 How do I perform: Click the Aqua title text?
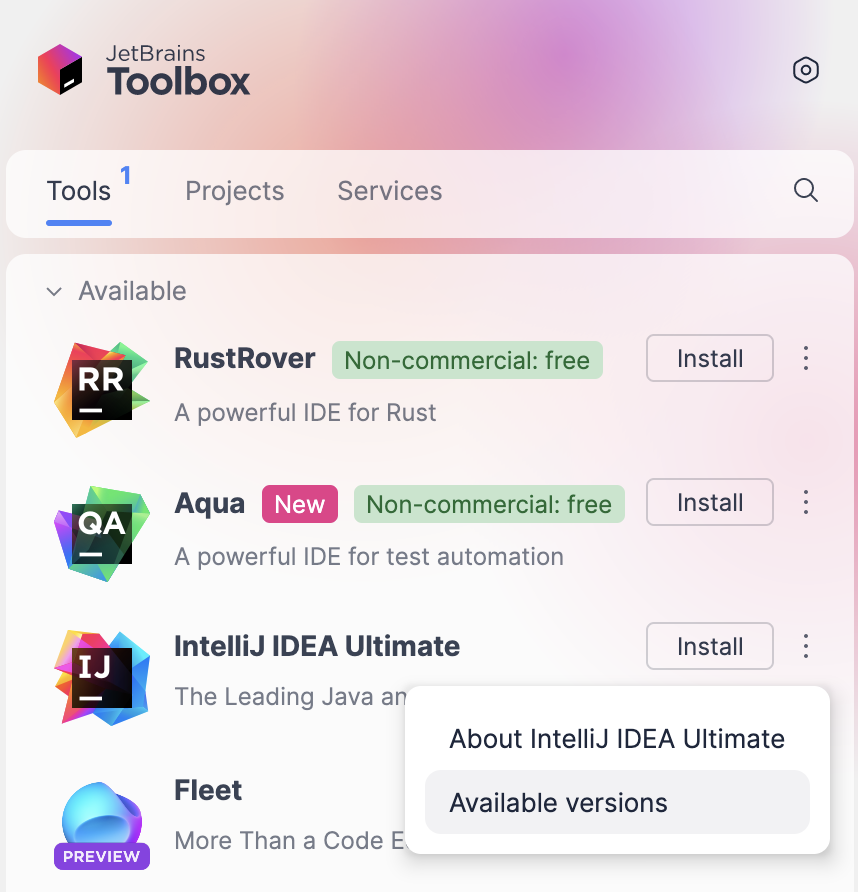(x=210, y=503)
